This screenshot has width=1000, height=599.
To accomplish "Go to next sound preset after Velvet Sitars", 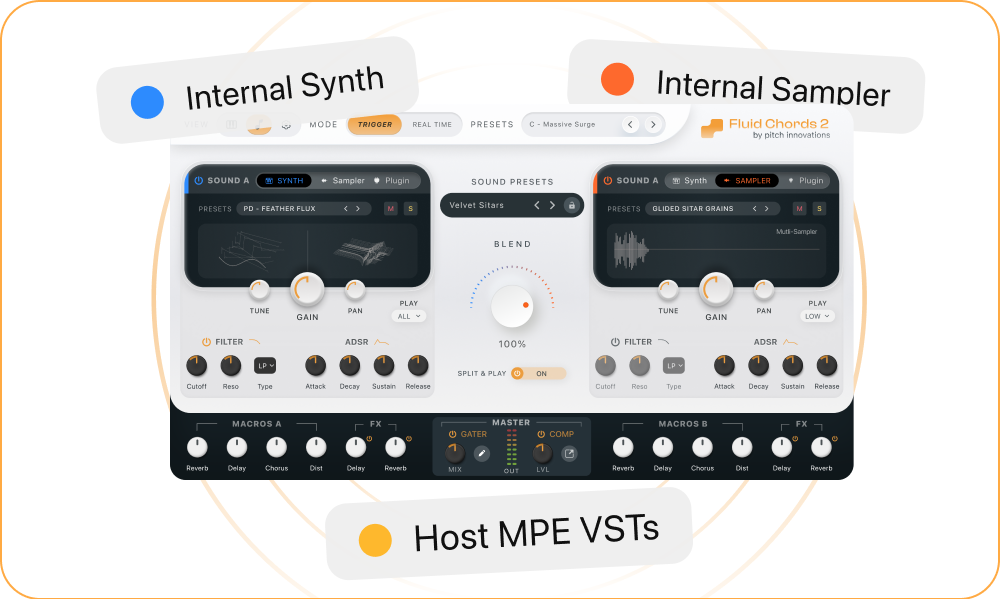I will (x=552, y=205).
